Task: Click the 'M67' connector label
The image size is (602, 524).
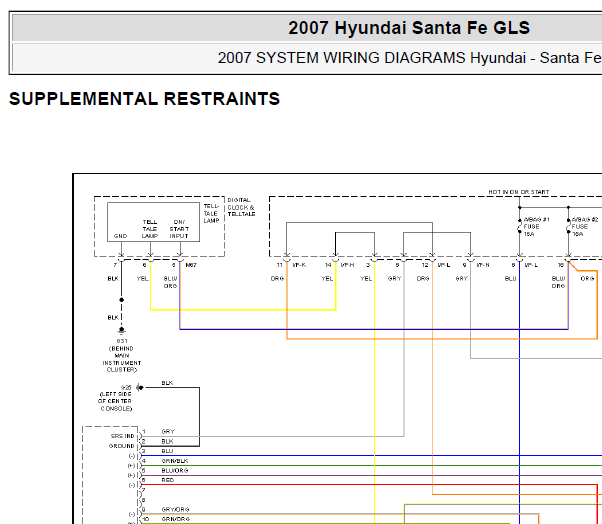Action: 191,265
